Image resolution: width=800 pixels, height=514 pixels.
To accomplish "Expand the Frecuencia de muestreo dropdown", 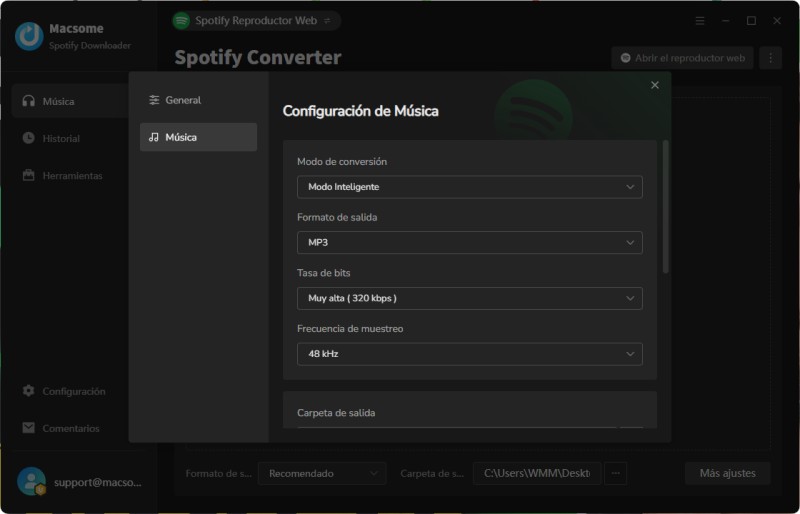I will (x=469, y=354).
